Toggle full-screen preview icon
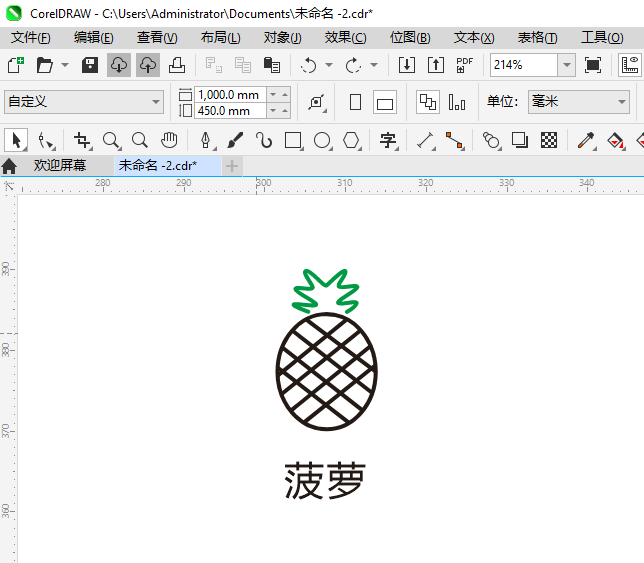The width and height of the screenshot is (644, 563). (593, 65)
